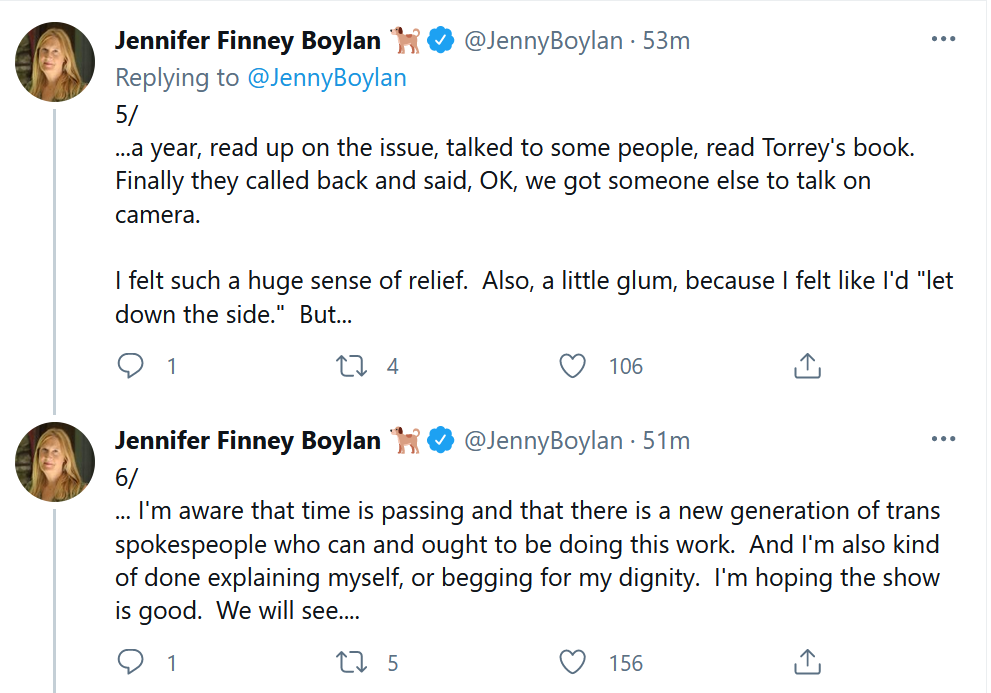Click the 51m timestamp
The width and height of the screenshot is (991, 693).
click(x=664, y=440)
